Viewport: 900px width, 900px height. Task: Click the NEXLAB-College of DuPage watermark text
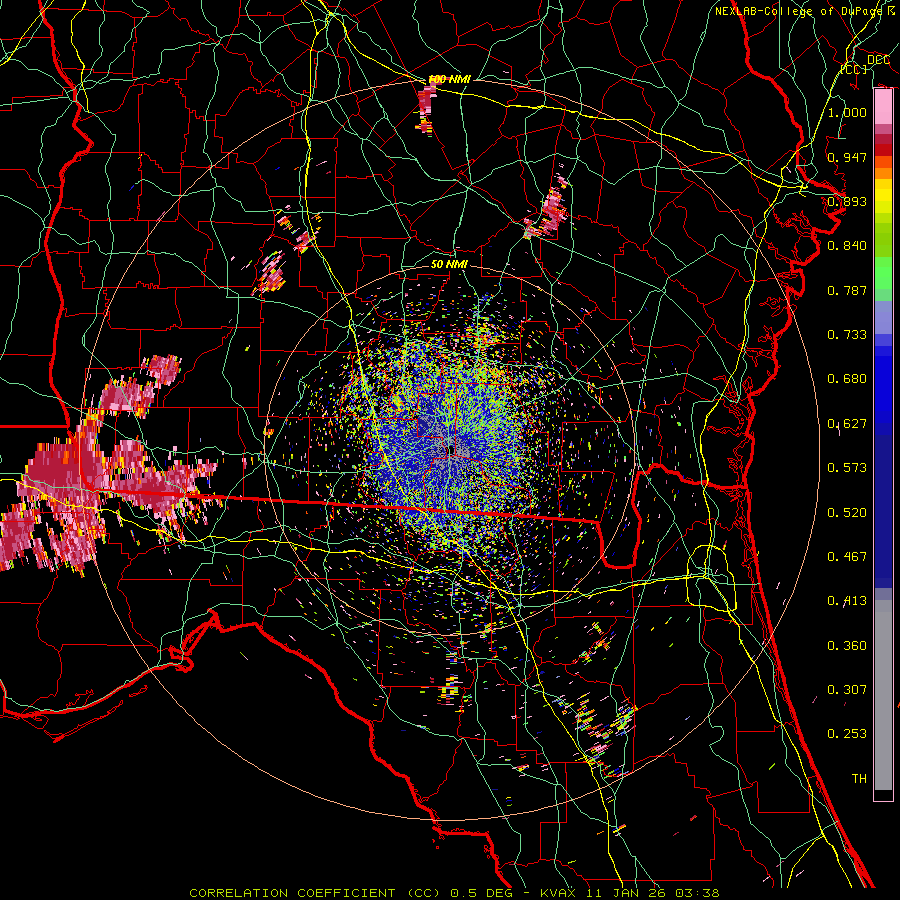pos(804,11)
